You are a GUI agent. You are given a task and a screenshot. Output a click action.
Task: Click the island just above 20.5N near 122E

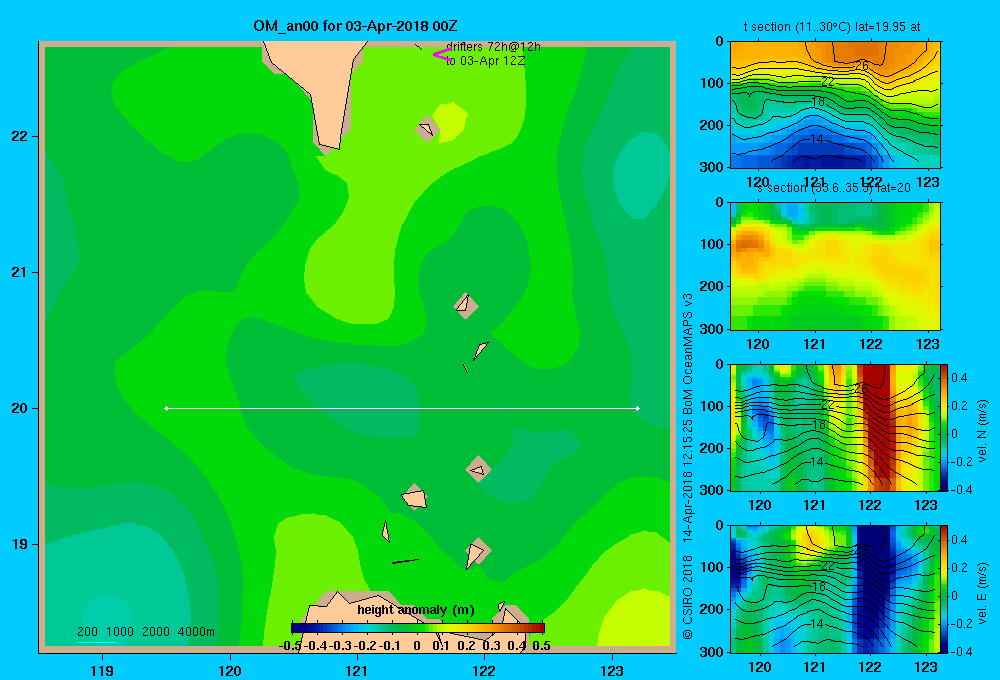(466, 306)
